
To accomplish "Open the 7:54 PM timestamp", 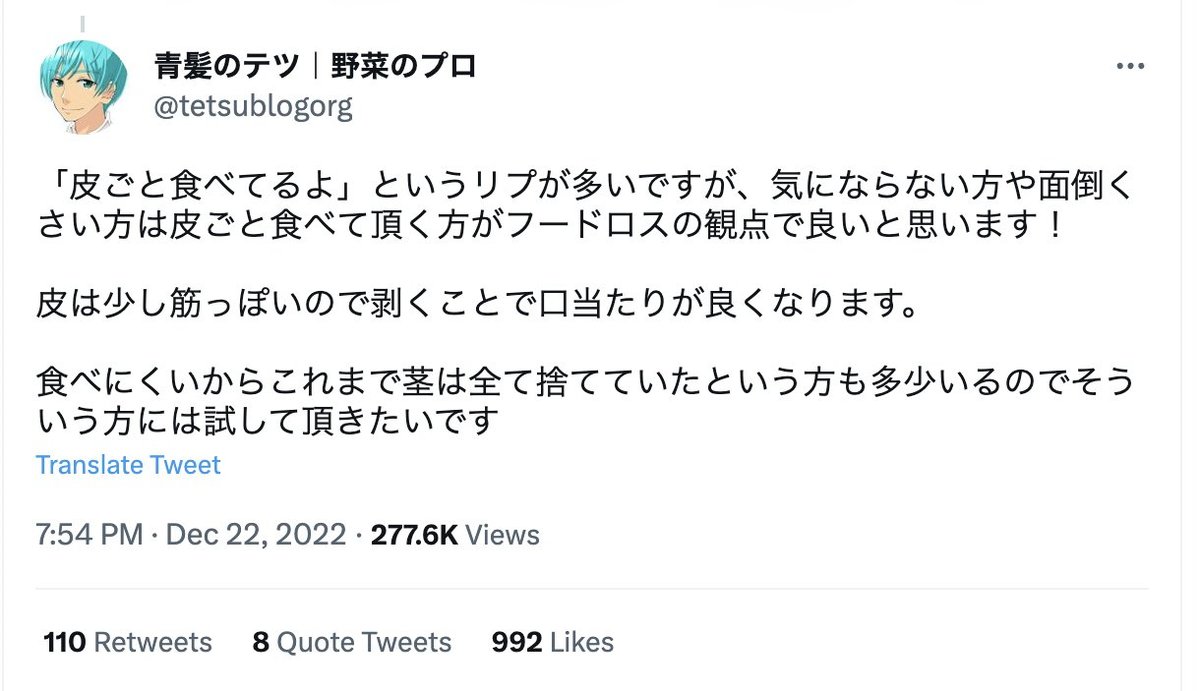I will pos(90,535).
